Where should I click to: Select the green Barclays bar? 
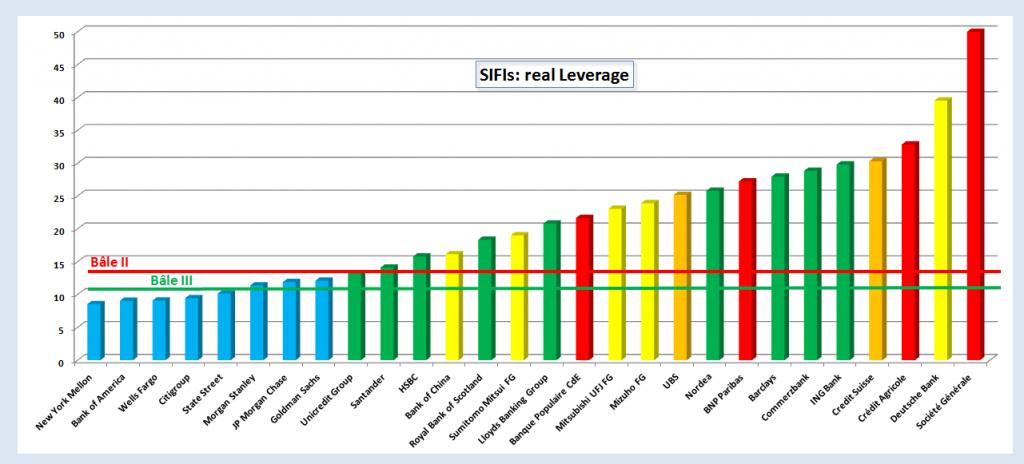(x=779, y=267)
